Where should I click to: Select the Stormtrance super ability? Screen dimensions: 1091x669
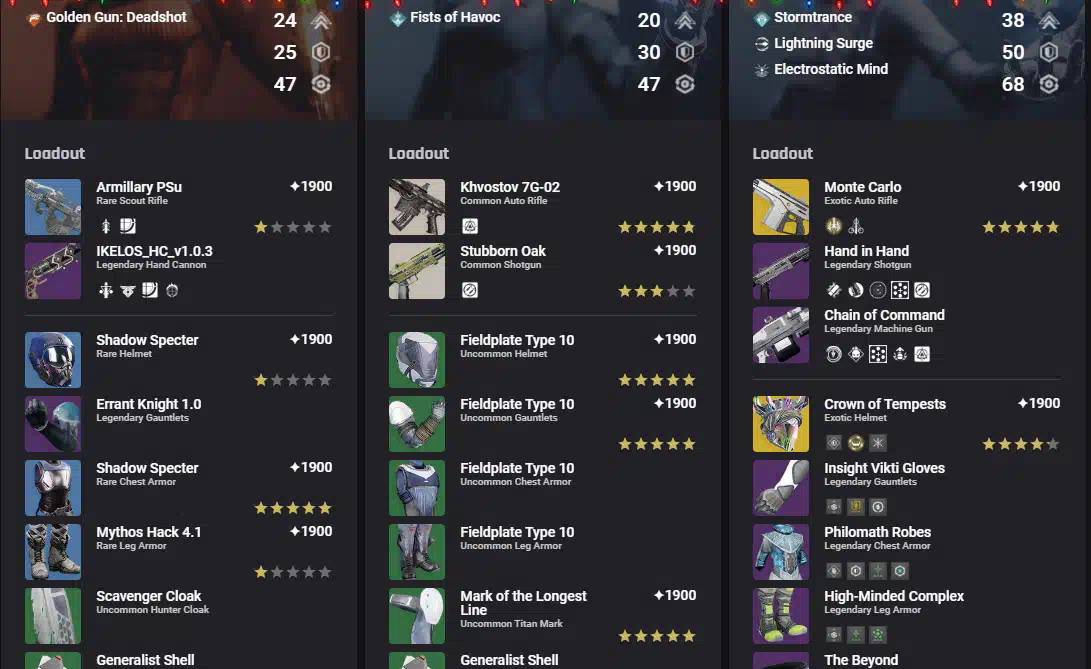[813, 17]
